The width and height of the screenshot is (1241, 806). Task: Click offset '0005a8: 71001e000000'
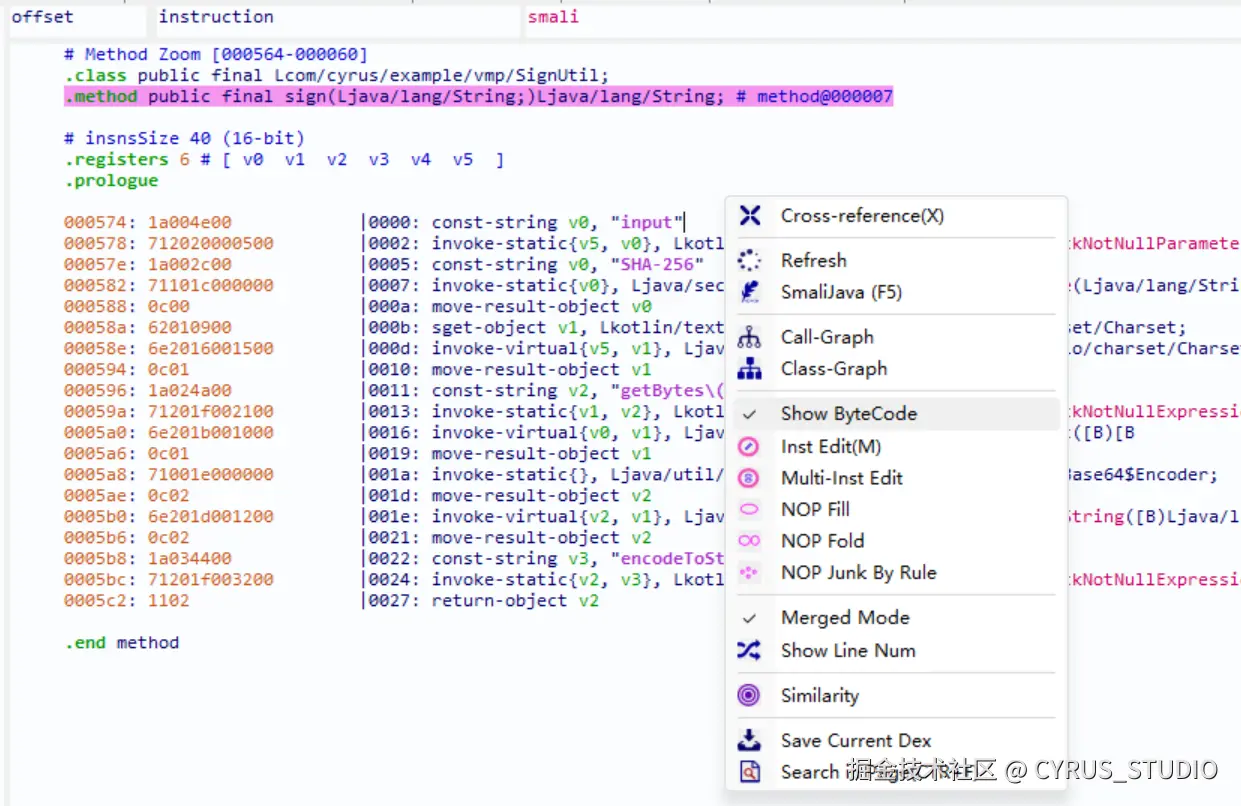point(168,474)
